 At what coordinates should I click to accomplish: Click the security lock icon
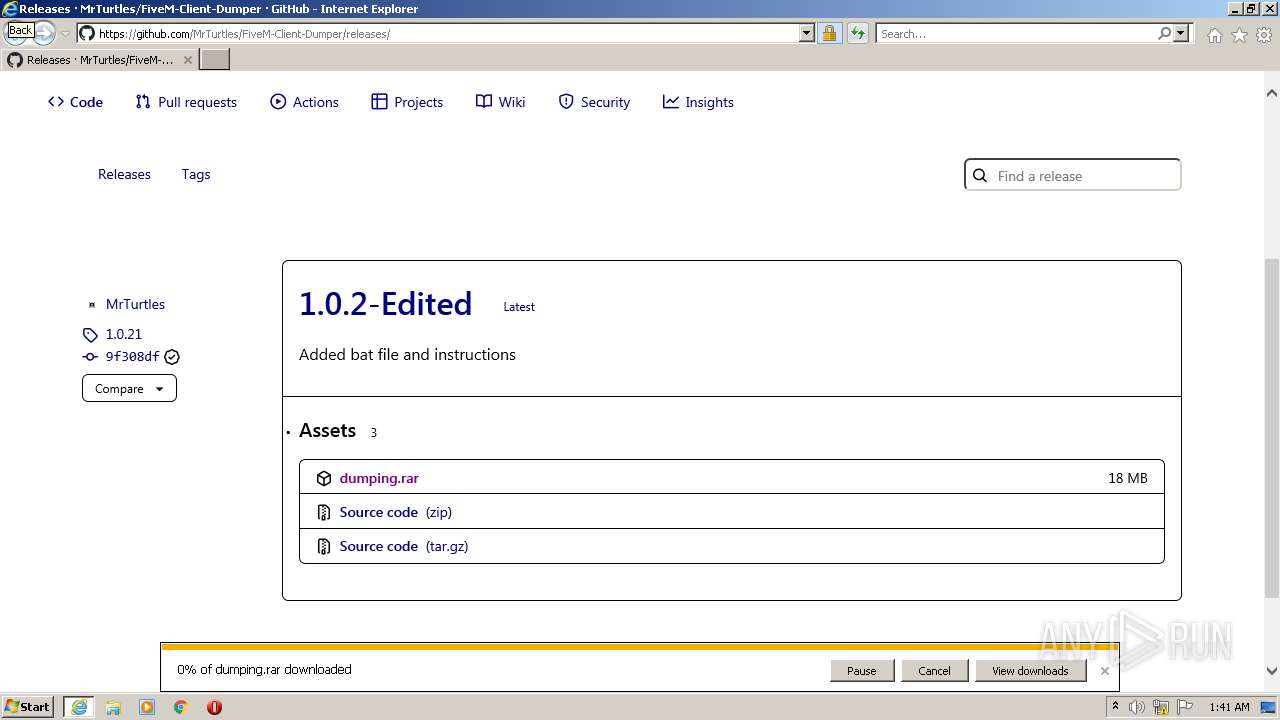tap(829, 33)
